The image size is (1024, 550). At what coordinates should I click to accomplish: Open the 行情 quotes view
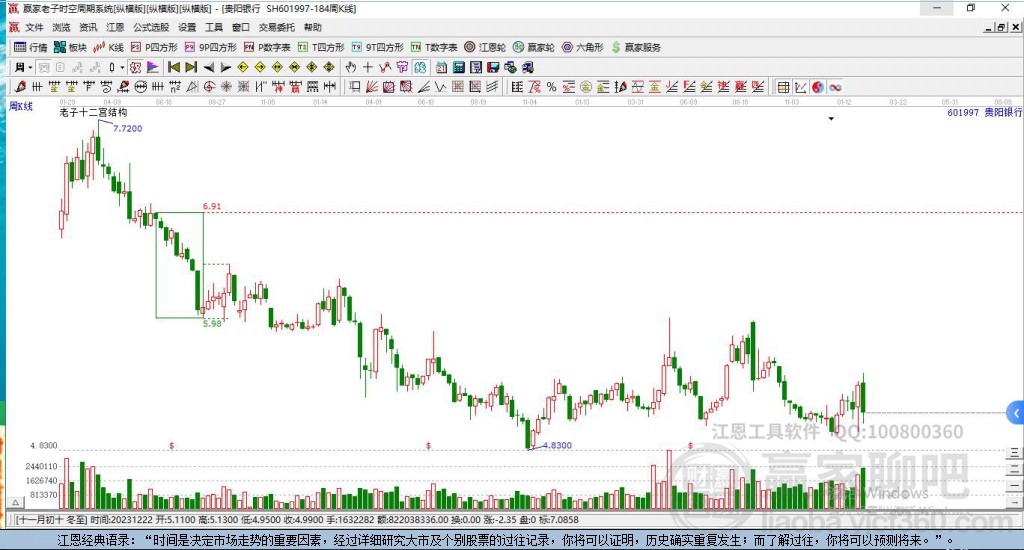tap(31, 47)
